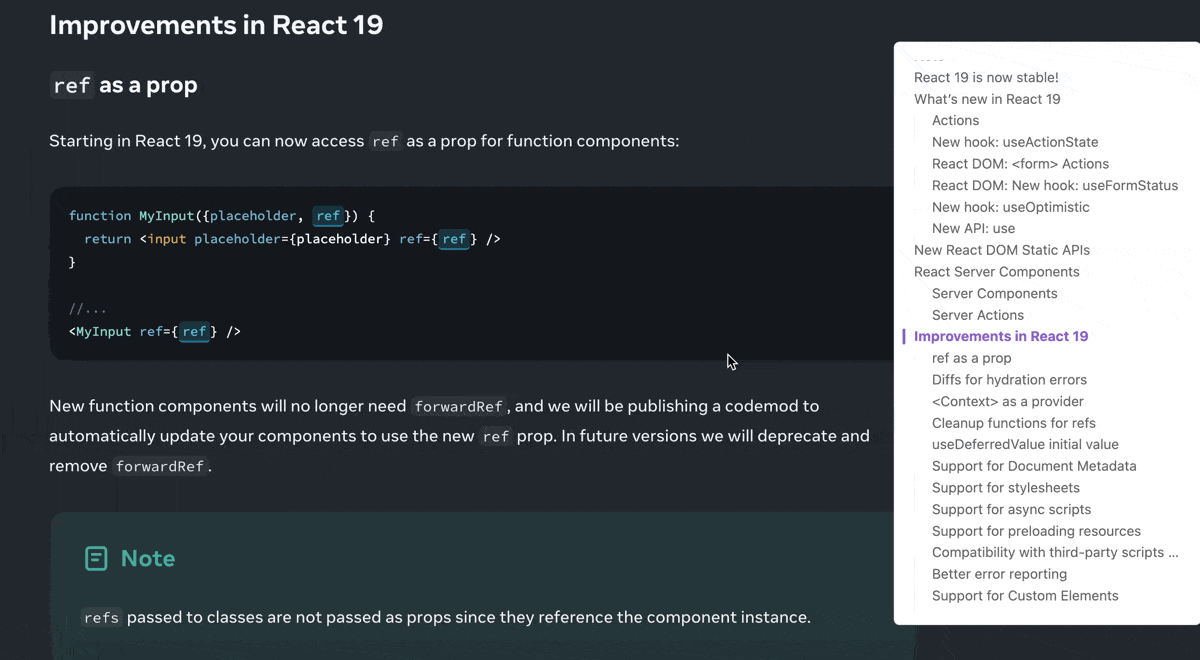Go to Actions section in contents
Viewport: 1200px width, 660px height.
(x=955, y=120)
